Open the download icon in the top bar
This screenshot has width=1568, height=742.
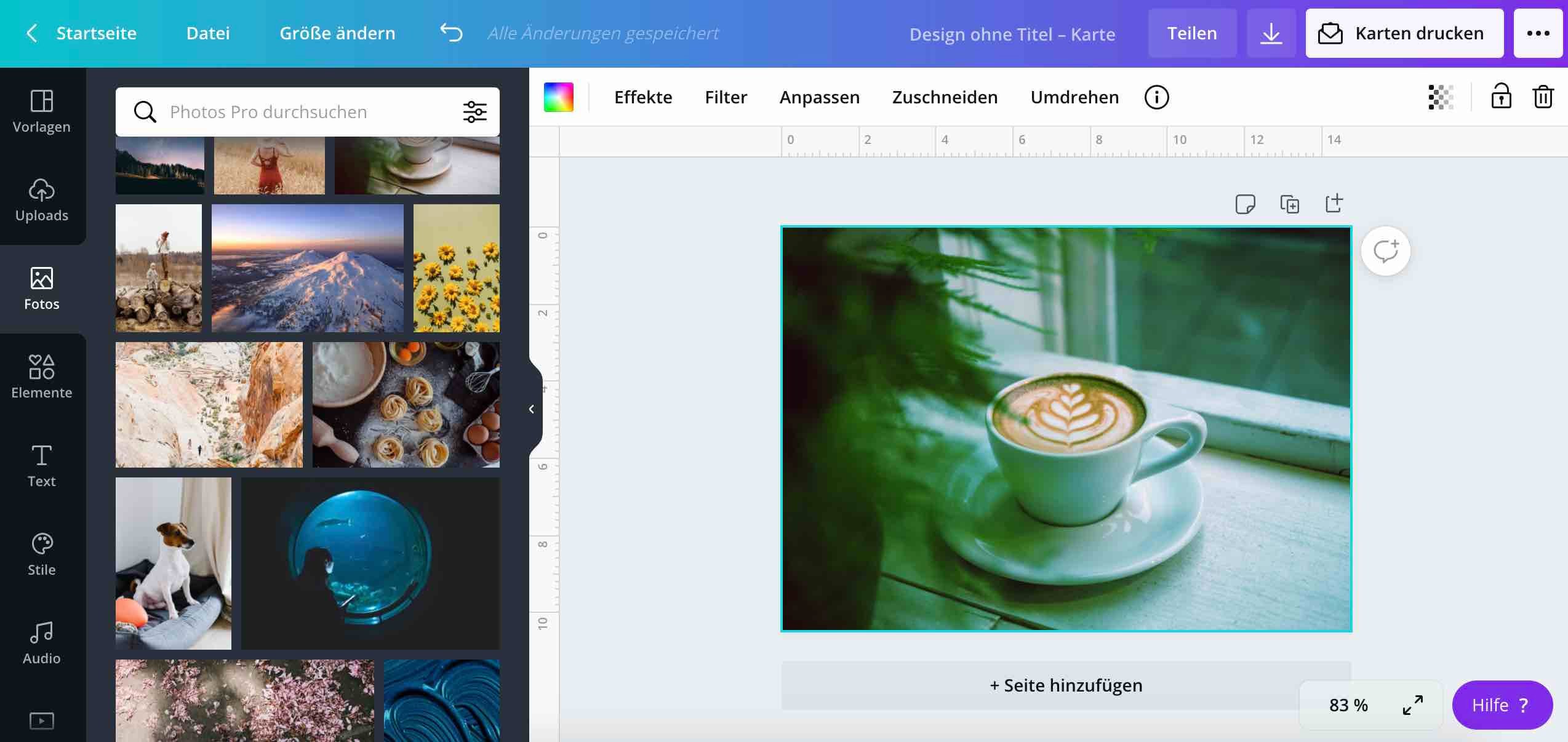point(1271,33)
